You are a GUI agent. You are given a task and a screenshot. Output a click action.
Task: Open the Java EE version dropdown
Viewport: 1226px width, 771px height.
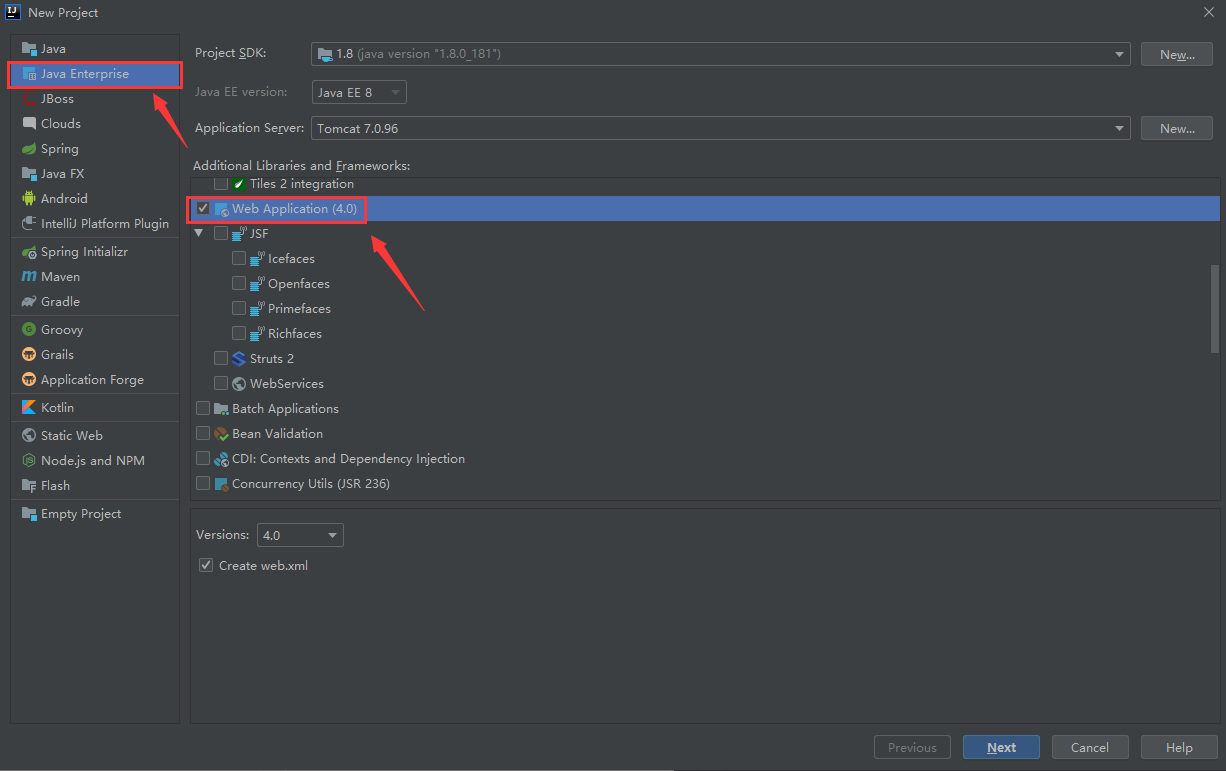359,92
